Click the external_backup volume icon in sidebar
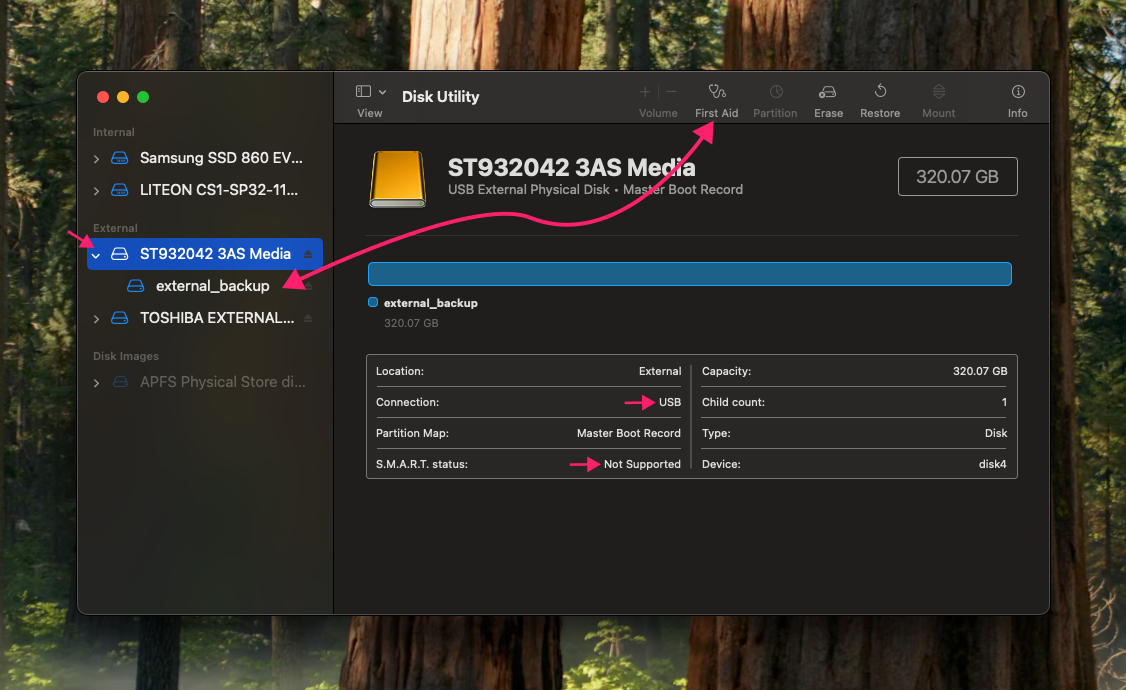The width and height of the screenshot is (1126, 690). [x=136, y=286]
